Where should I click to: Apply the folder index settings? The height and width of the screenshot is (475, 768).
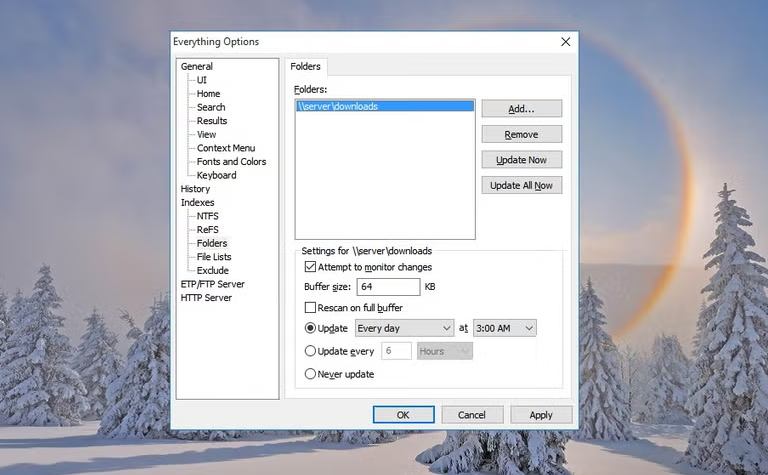pos(541,415)
